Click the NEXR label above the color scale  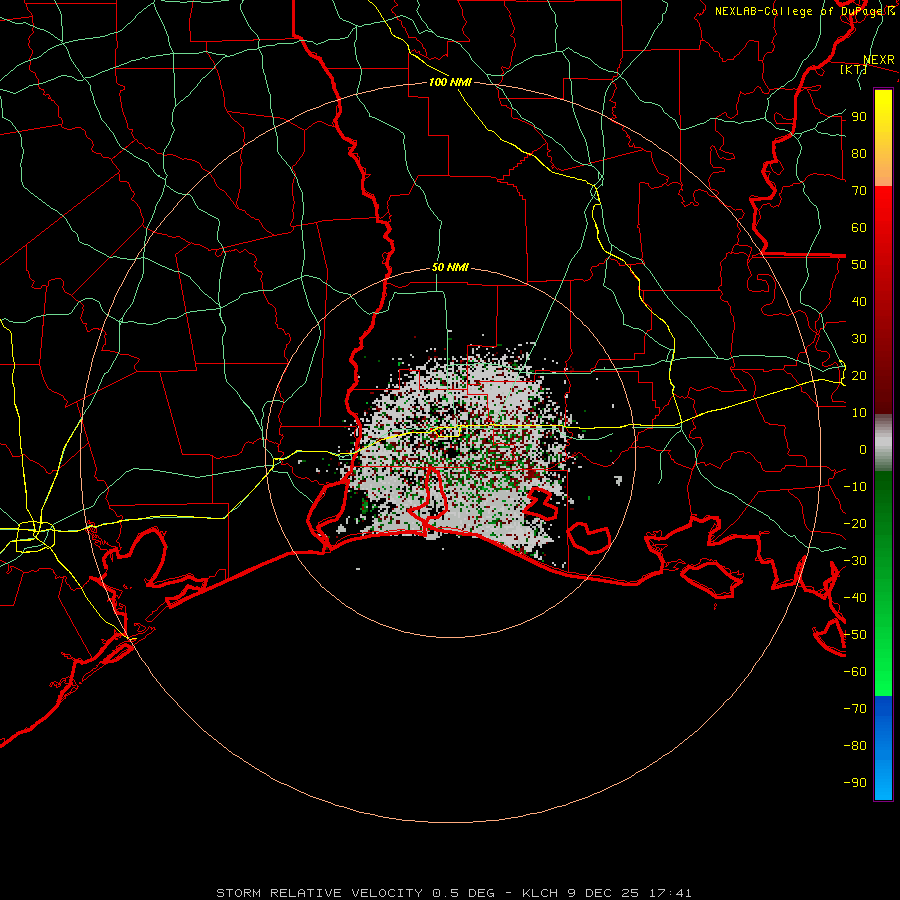(879, 60)
